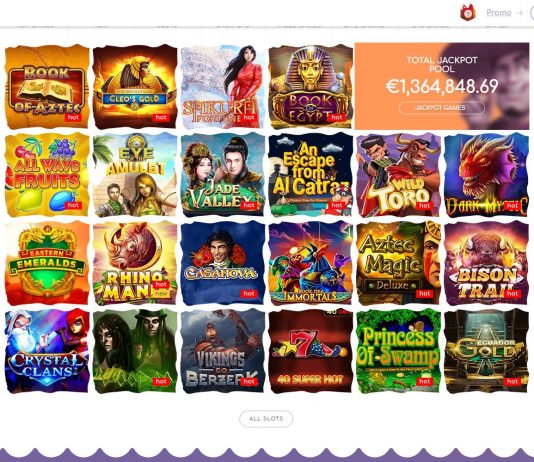Launch the Jade Valley slot

point(223,175)
